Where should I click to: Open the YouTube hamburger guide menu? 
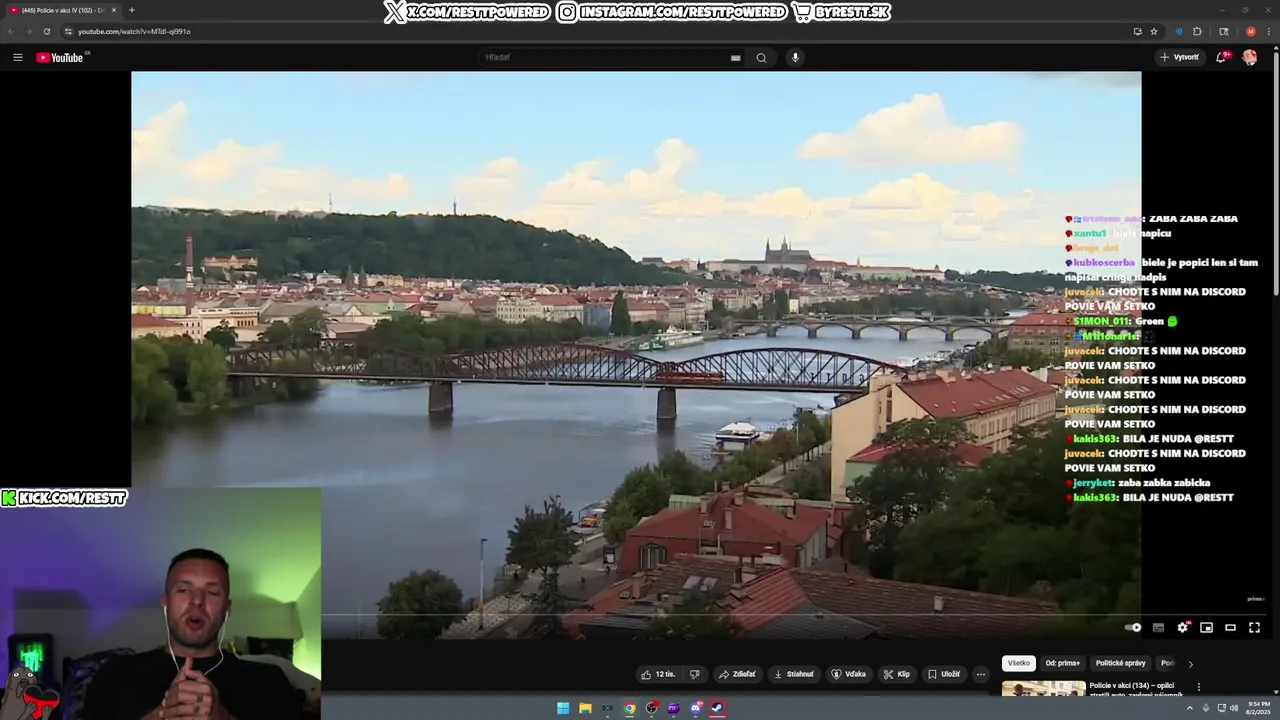pos(18,57)
